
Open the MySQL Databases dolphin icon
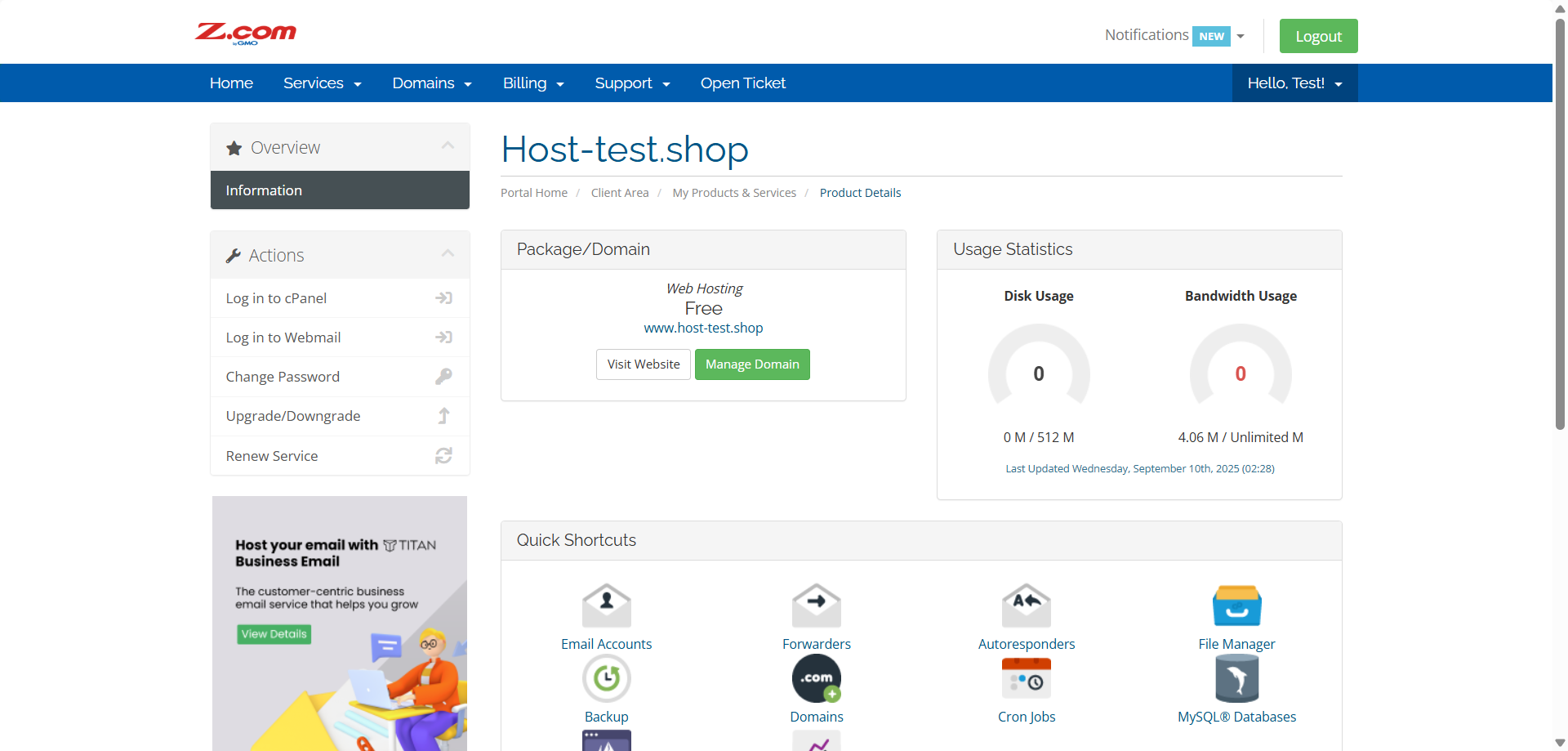[x=1236, y=678]
